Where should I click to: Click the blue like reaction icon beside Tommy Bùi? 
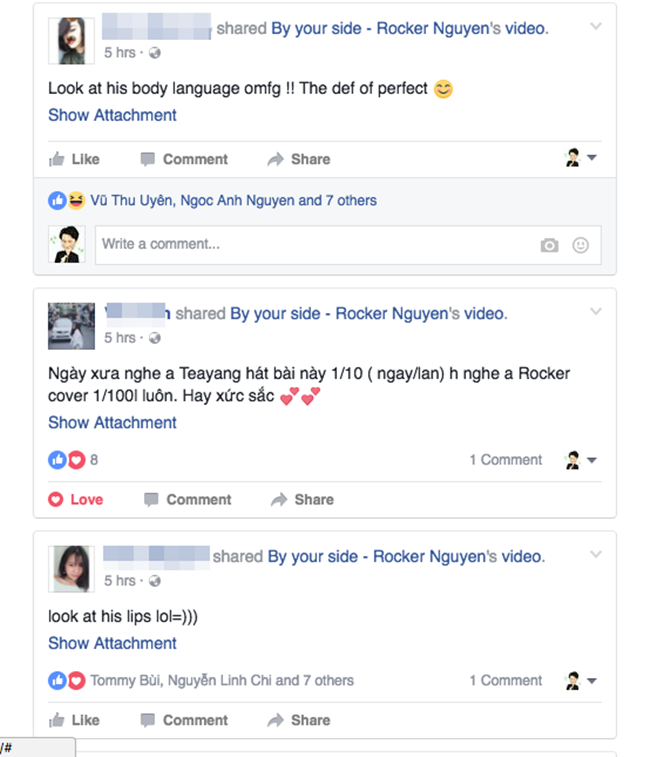tap(57, 681)
